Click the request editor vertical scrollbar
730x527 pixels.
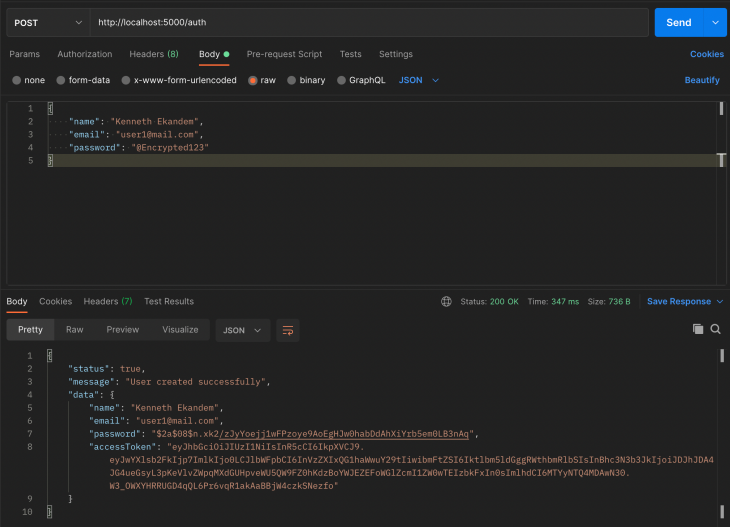[x=721, y=108]
